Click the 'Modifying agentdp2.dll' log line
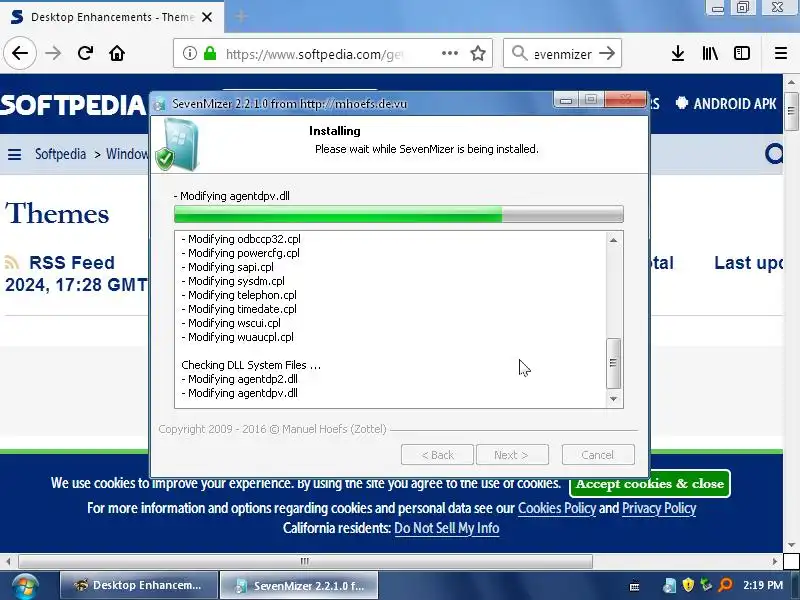This screenshot has width=800, height=600. tap(239, 379)
